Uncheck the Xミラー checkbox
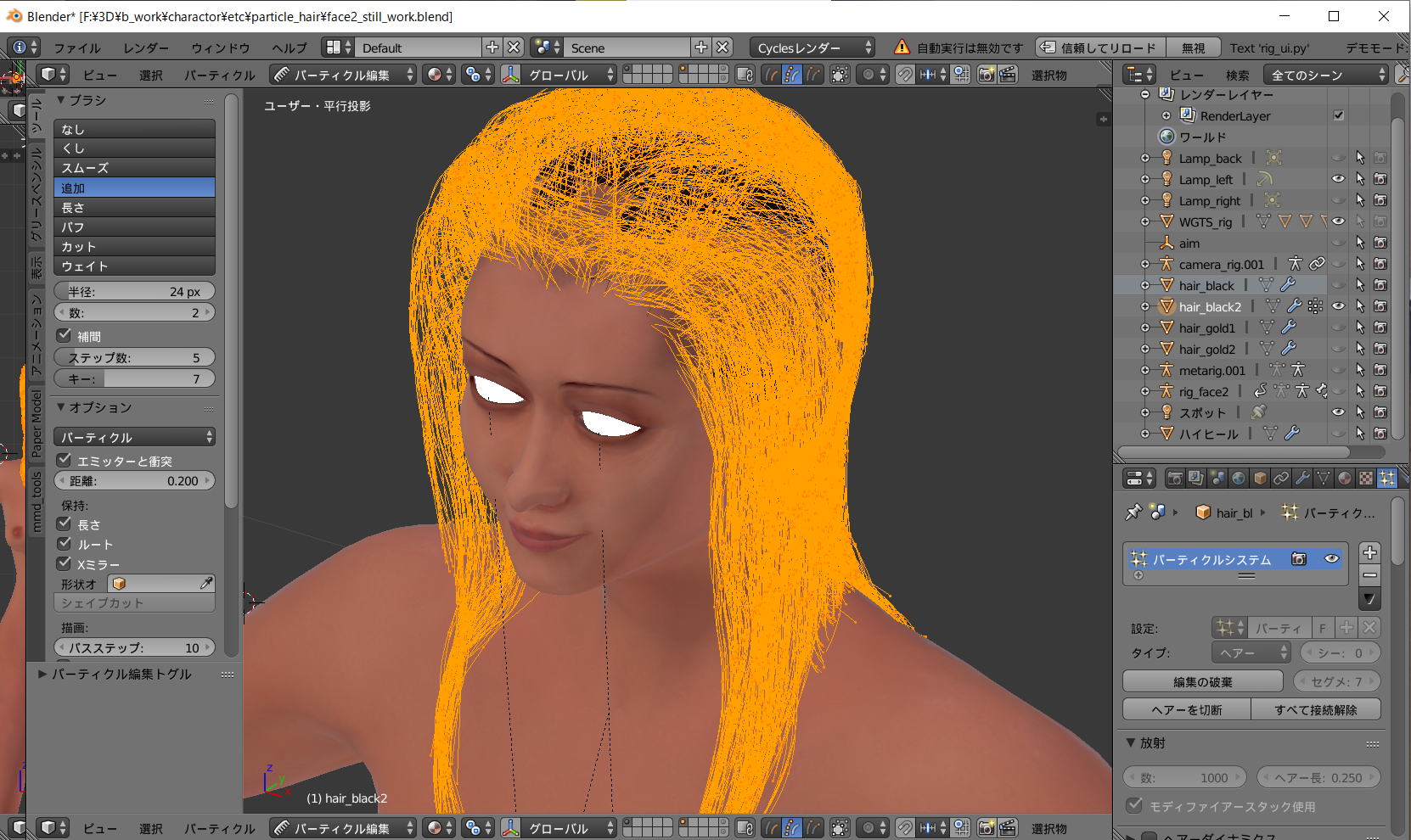The height and width of the screenshot is (840, 1411). click(65, 563)
